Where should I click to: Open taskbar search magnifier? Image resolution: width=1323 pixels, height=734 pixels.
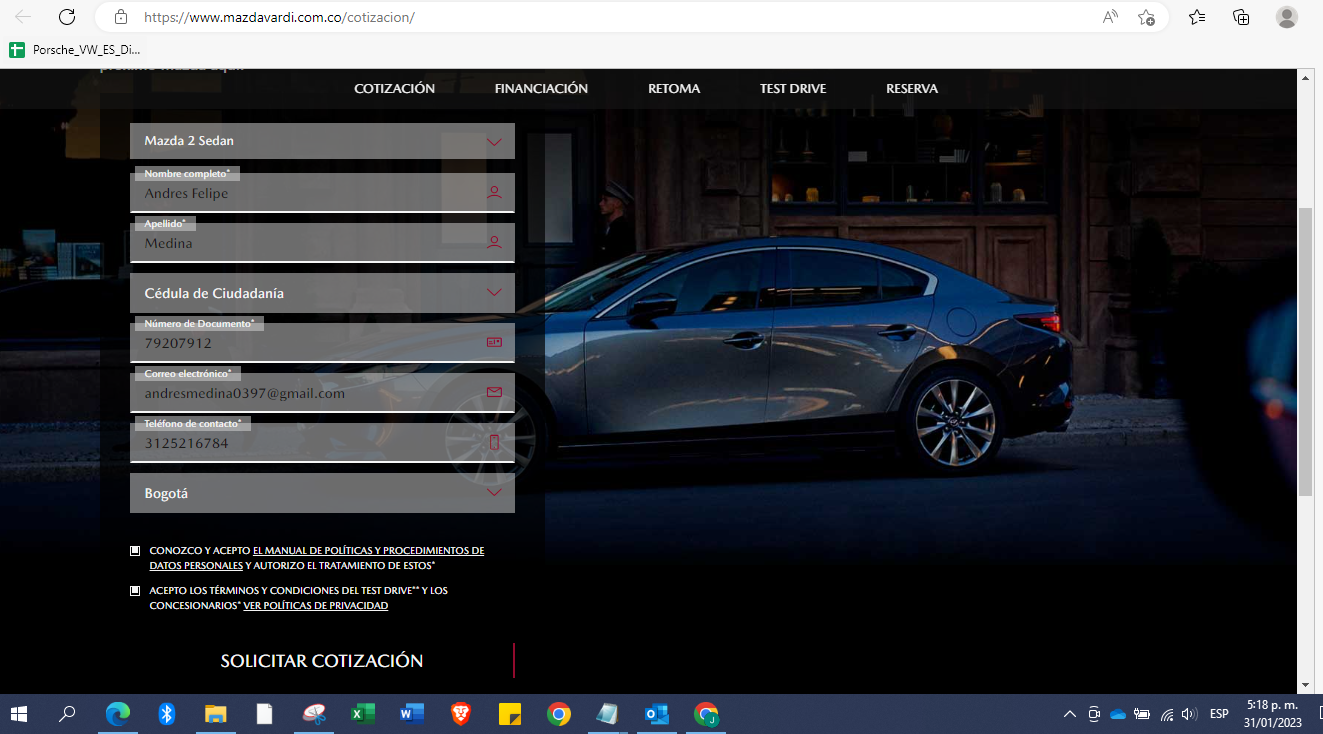(67, 714)
